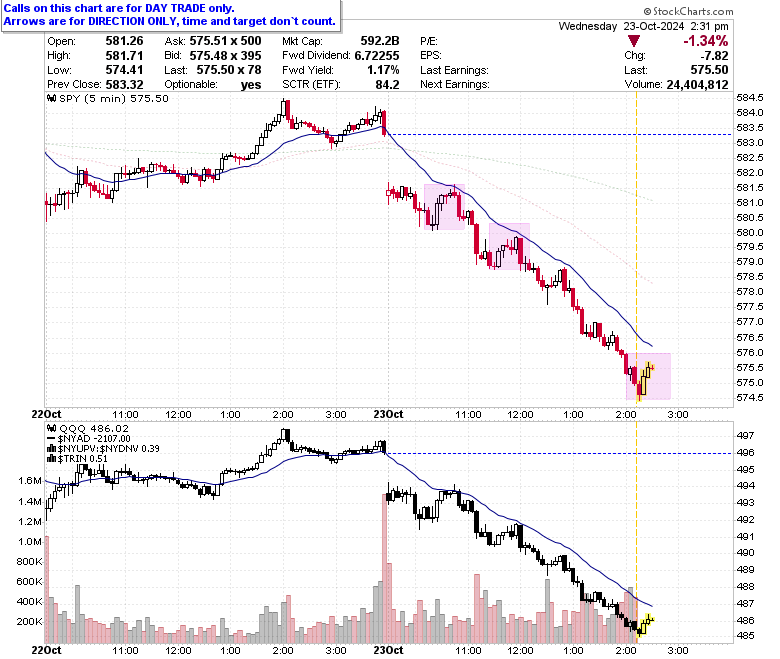Click the Last Earnings label
Screen dimensions: 780x659
pos(454,70)
